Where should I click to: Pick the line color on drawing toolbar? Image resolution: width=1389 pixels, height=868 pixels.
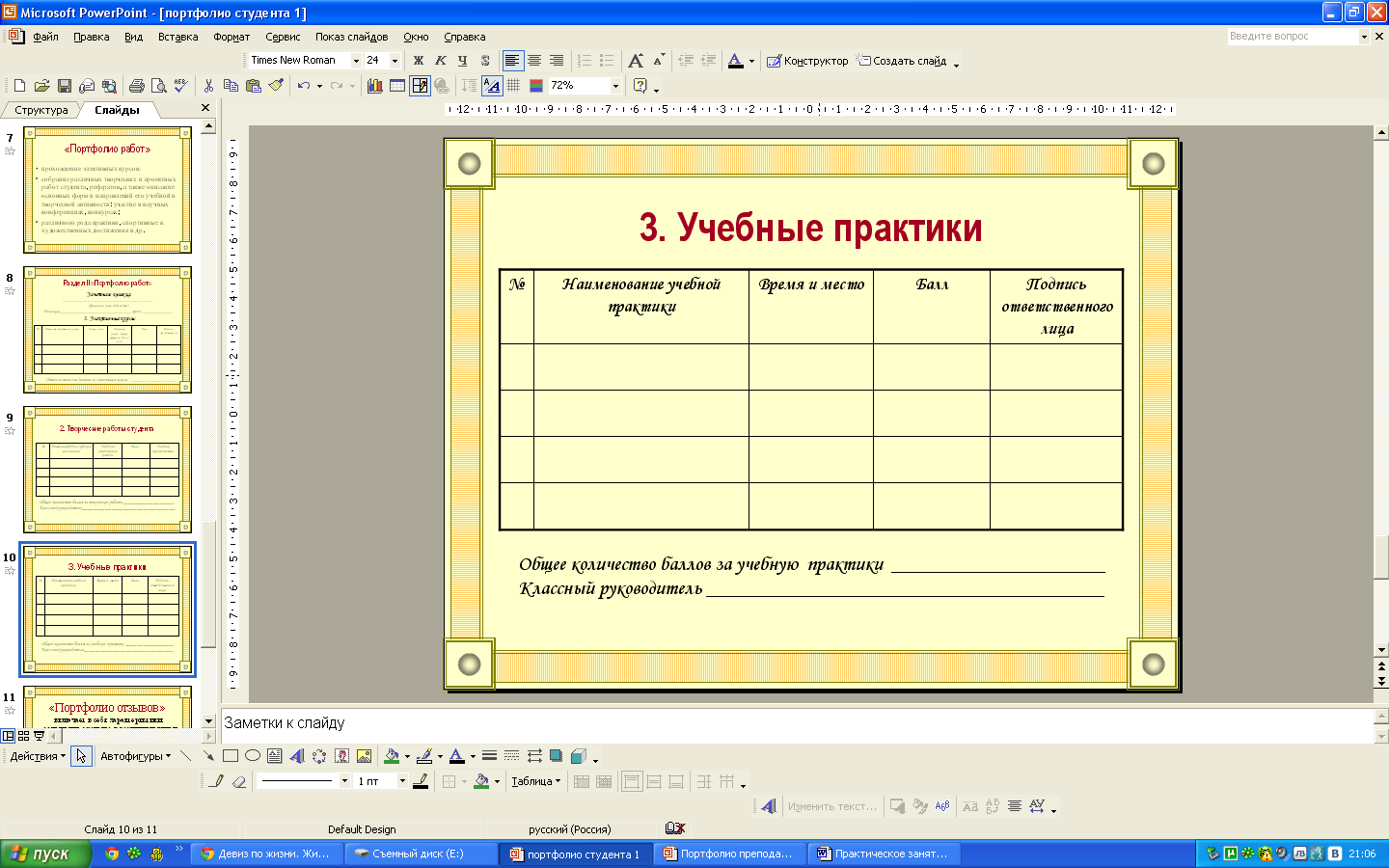[423, 756]
